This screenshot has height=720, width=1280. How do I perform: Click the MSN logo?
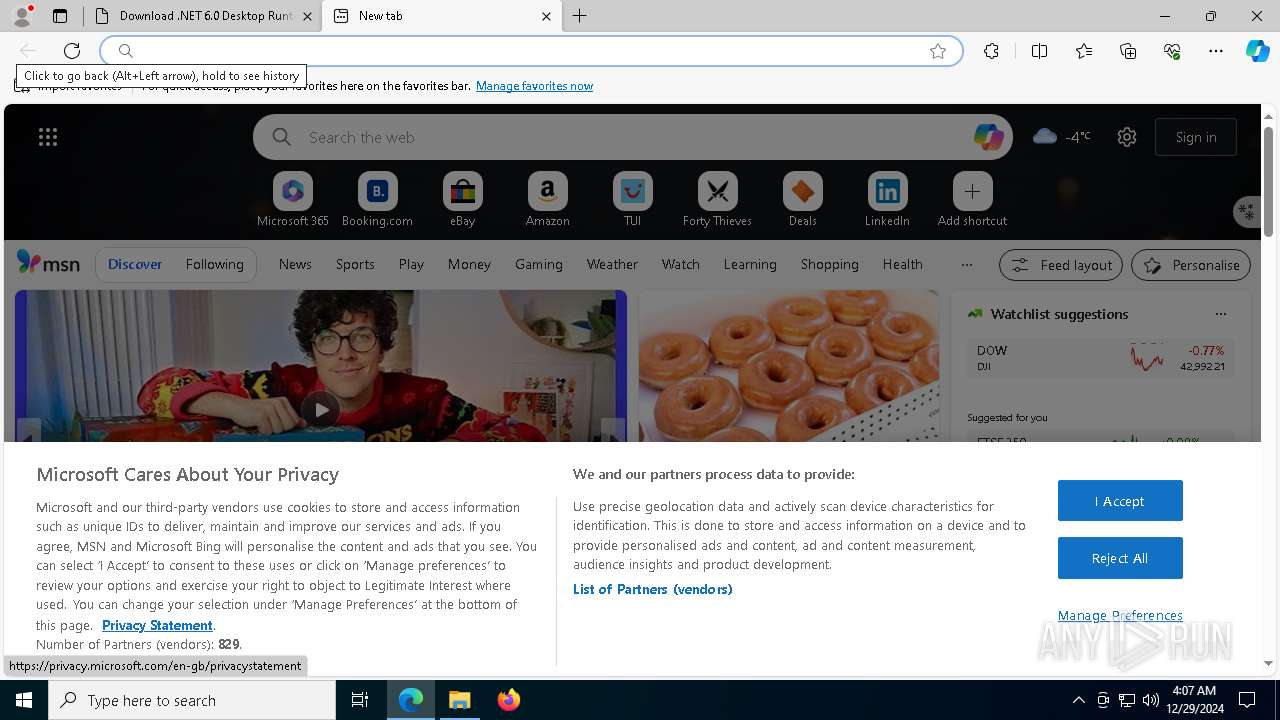coord(48,263)
